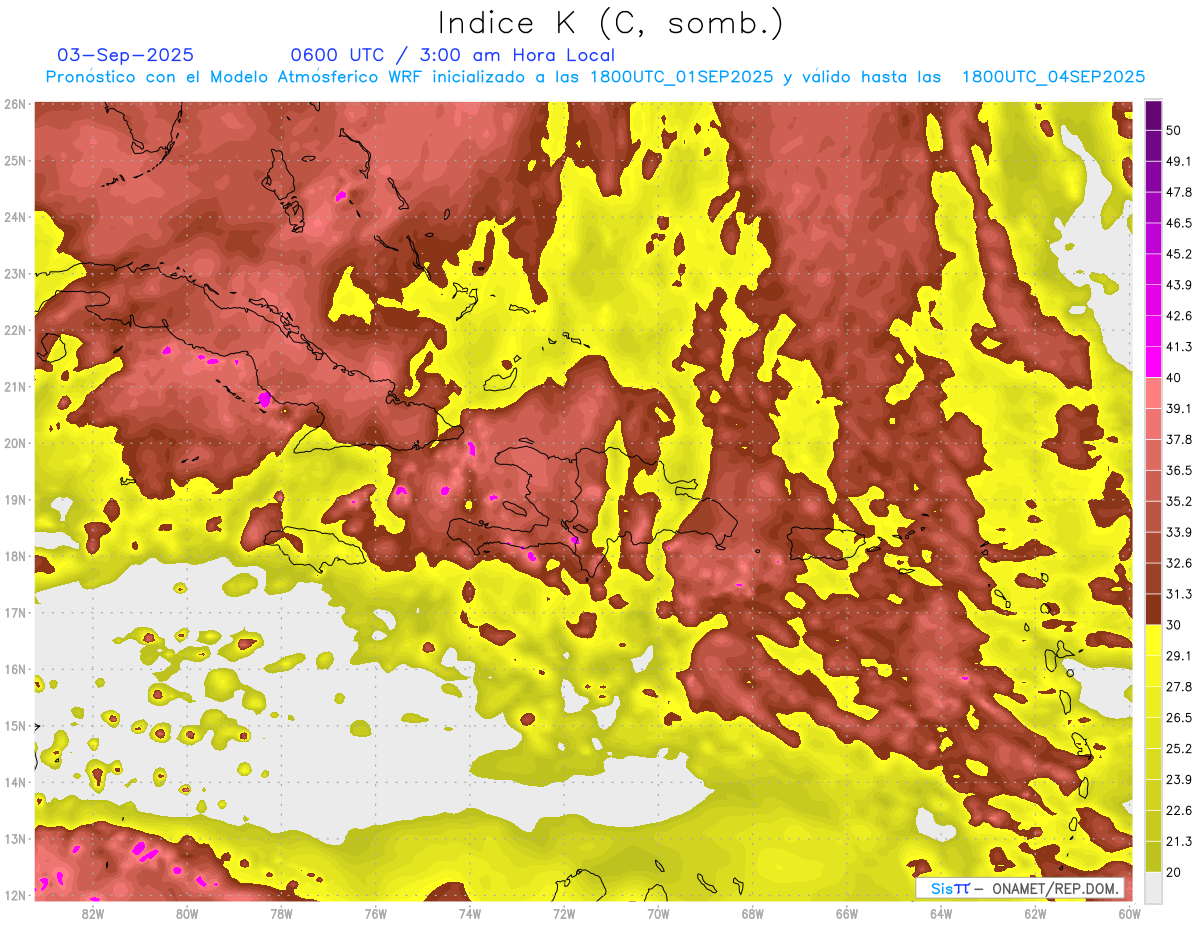Click the colorbar value '25.2'

[x=1178, y=749]
